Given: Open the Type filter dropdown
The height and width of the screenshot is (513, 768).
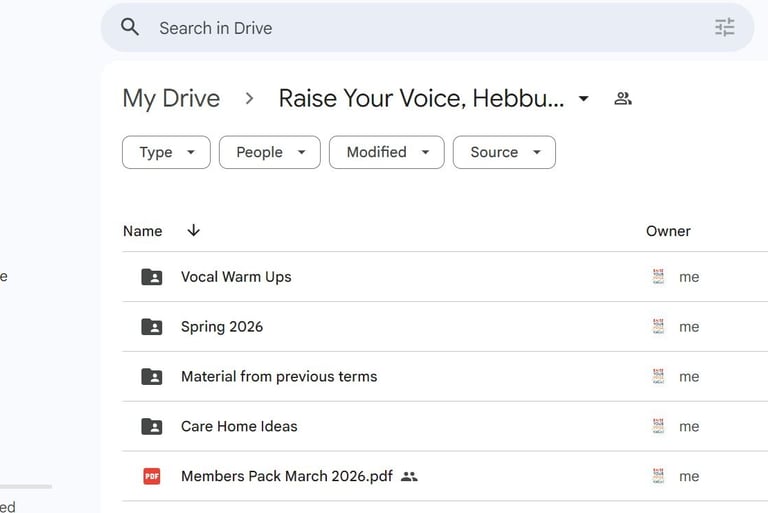Looking at the screenshot, I should click(x=167, y=152).
